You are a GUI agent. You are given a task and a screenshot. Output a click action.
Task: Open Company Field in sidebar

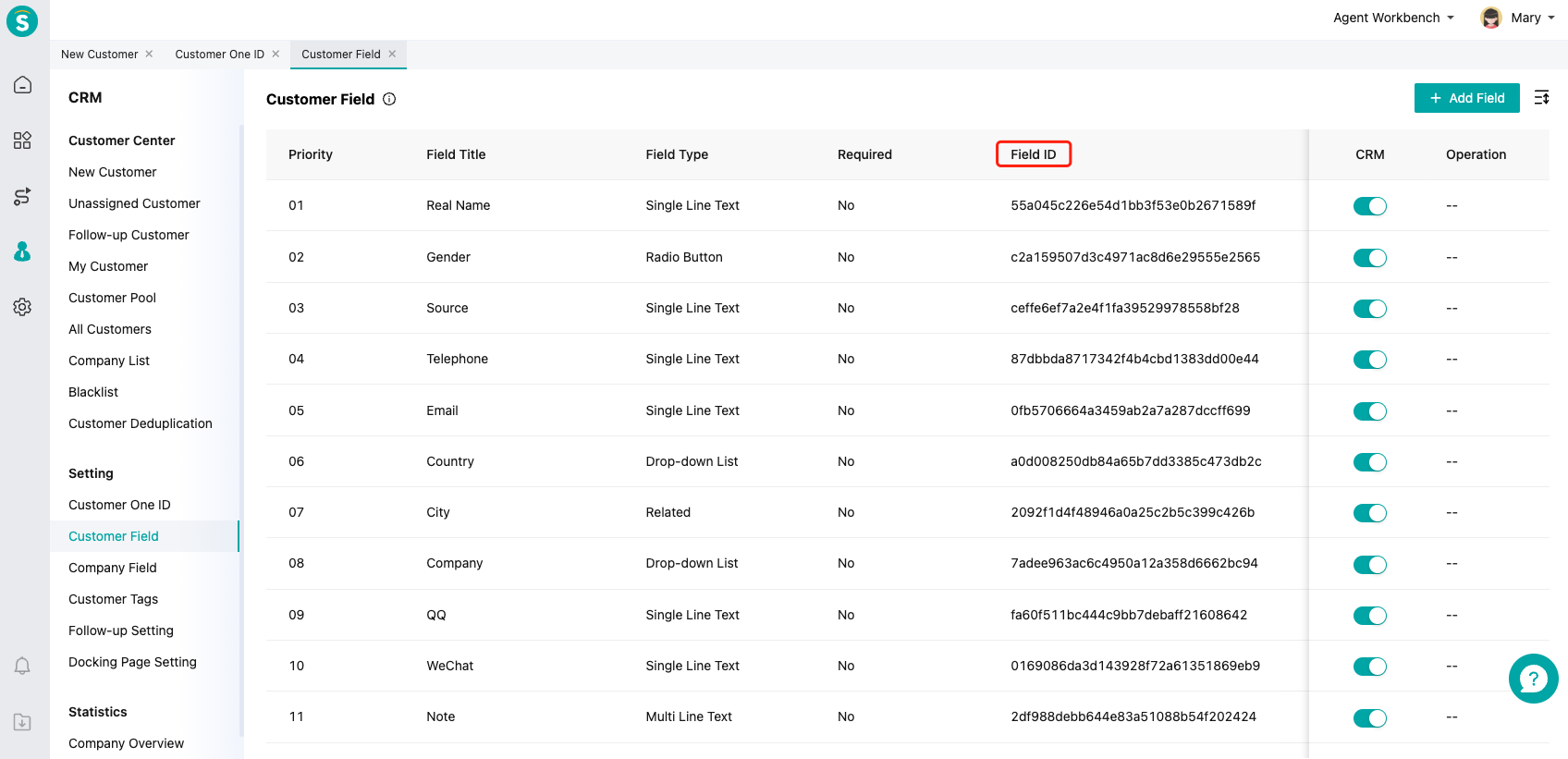112,568
